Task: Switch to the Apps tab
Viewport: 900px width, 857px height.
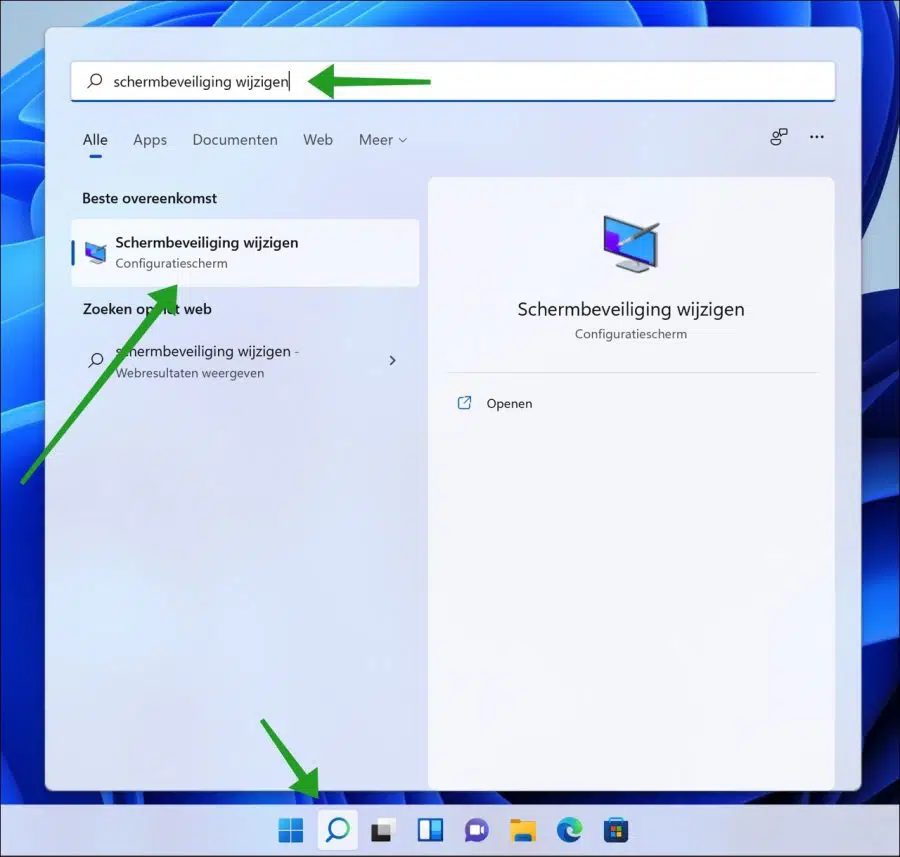Action: click(150, 139)
